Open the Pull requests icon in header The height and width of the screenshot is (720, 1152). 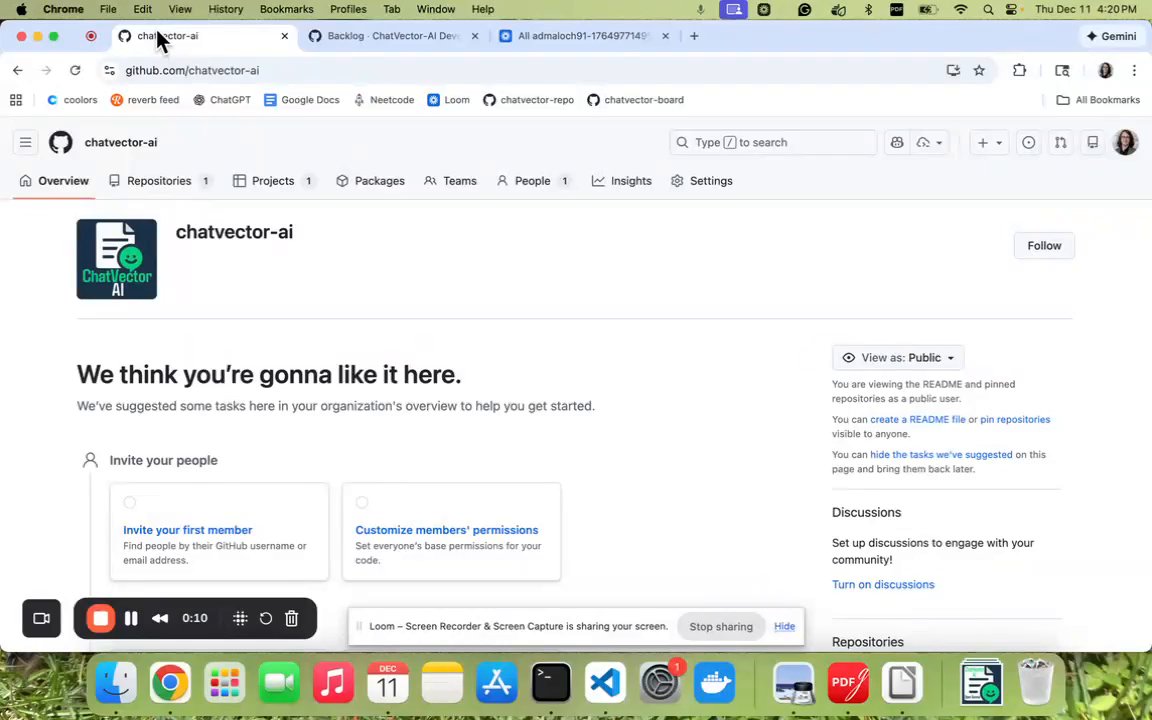point(1061,143)
